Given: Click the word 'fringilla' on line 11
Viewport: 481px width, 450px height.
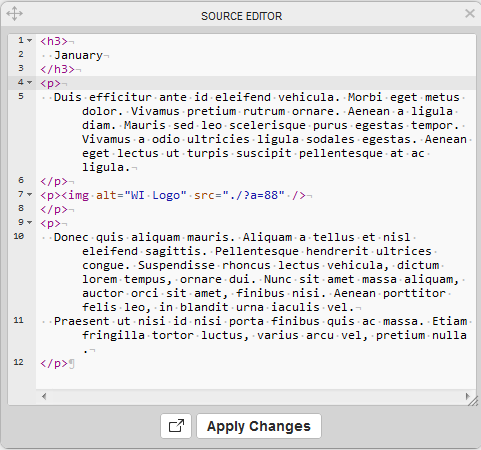Looking at the screenshot, I should [113, 335].
